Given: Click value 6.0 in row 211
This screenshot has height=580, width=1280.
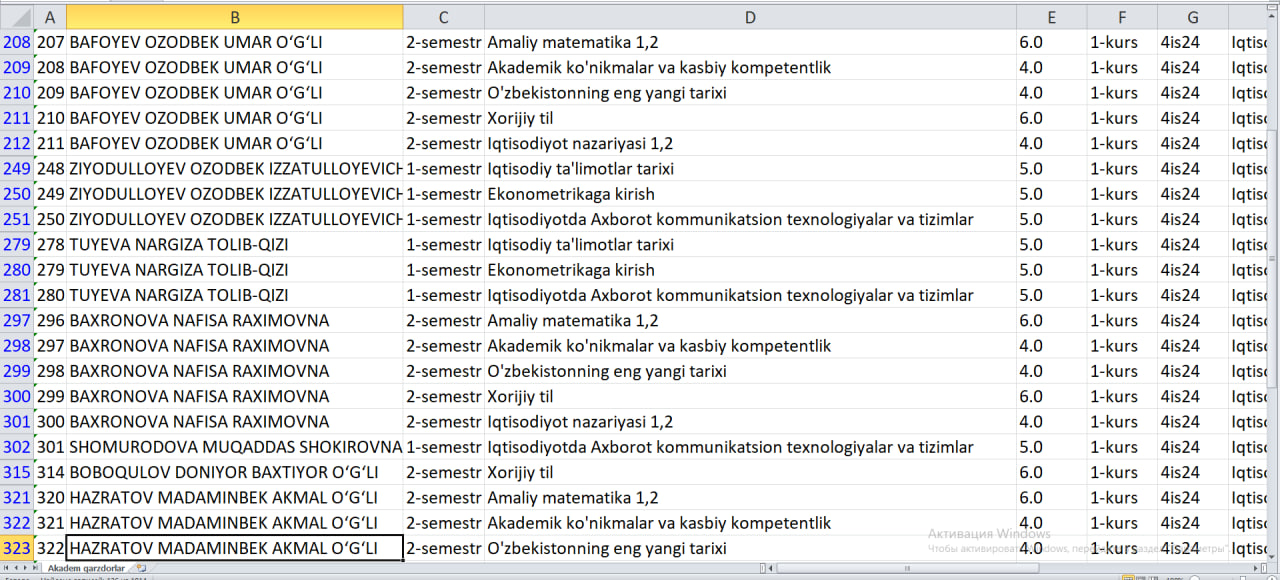Looking at the screenshot, I should click(x=1052, y=118).
